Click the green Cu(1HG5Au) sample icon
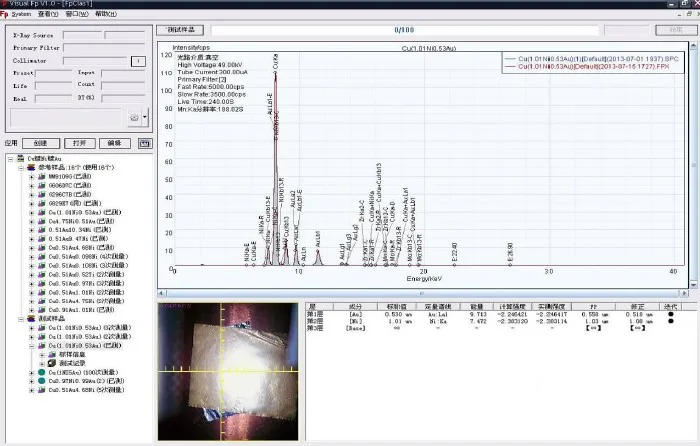 pos(41,373)
